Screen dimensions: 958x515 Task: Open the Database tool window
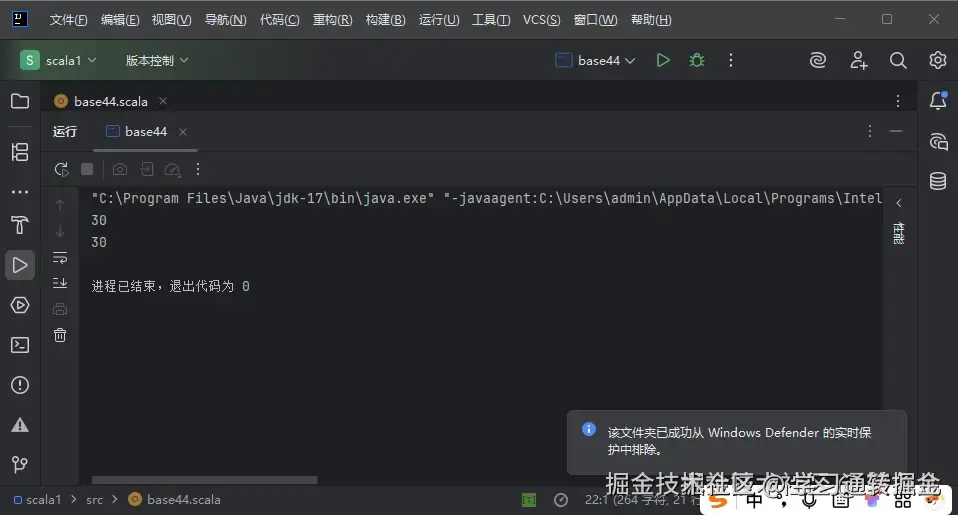(938, 181)
